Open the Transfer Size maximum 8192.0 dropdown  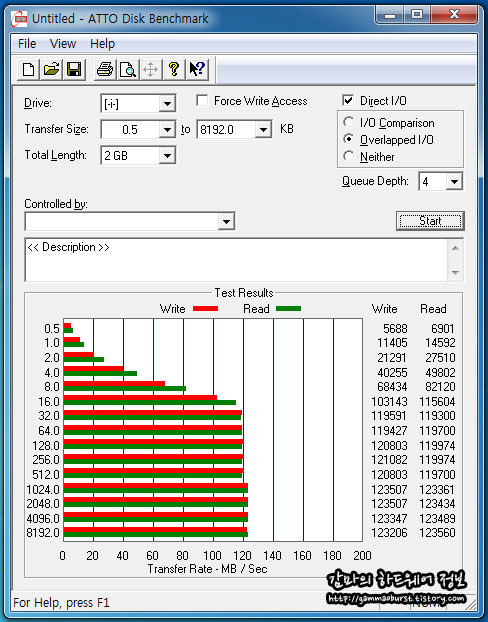click(263, 130)
